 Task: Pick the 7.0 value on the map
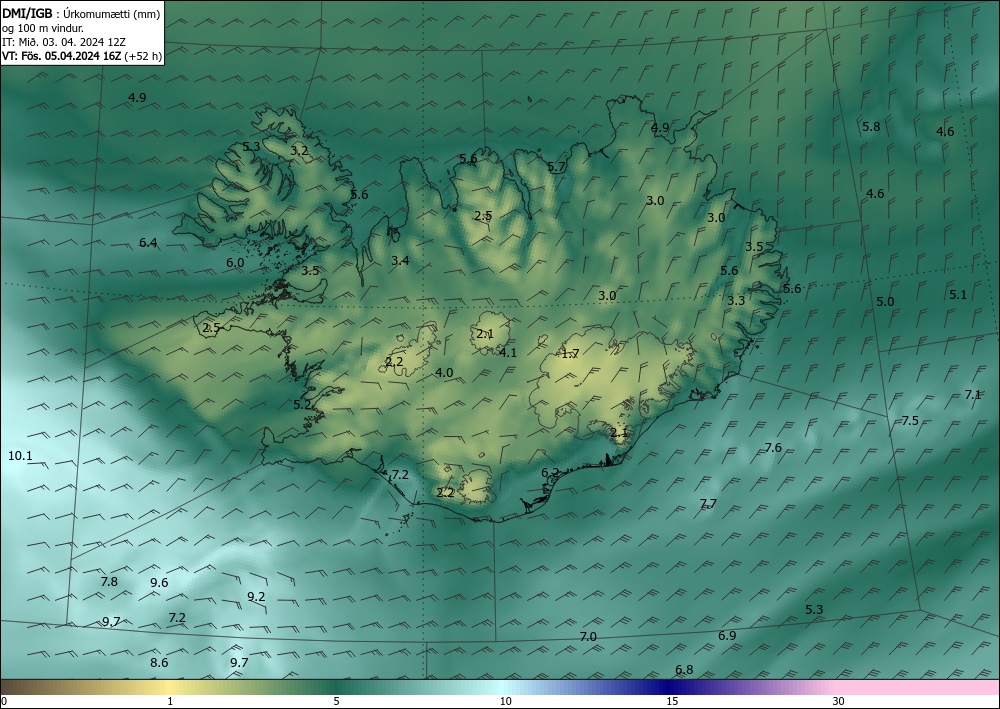588,637
